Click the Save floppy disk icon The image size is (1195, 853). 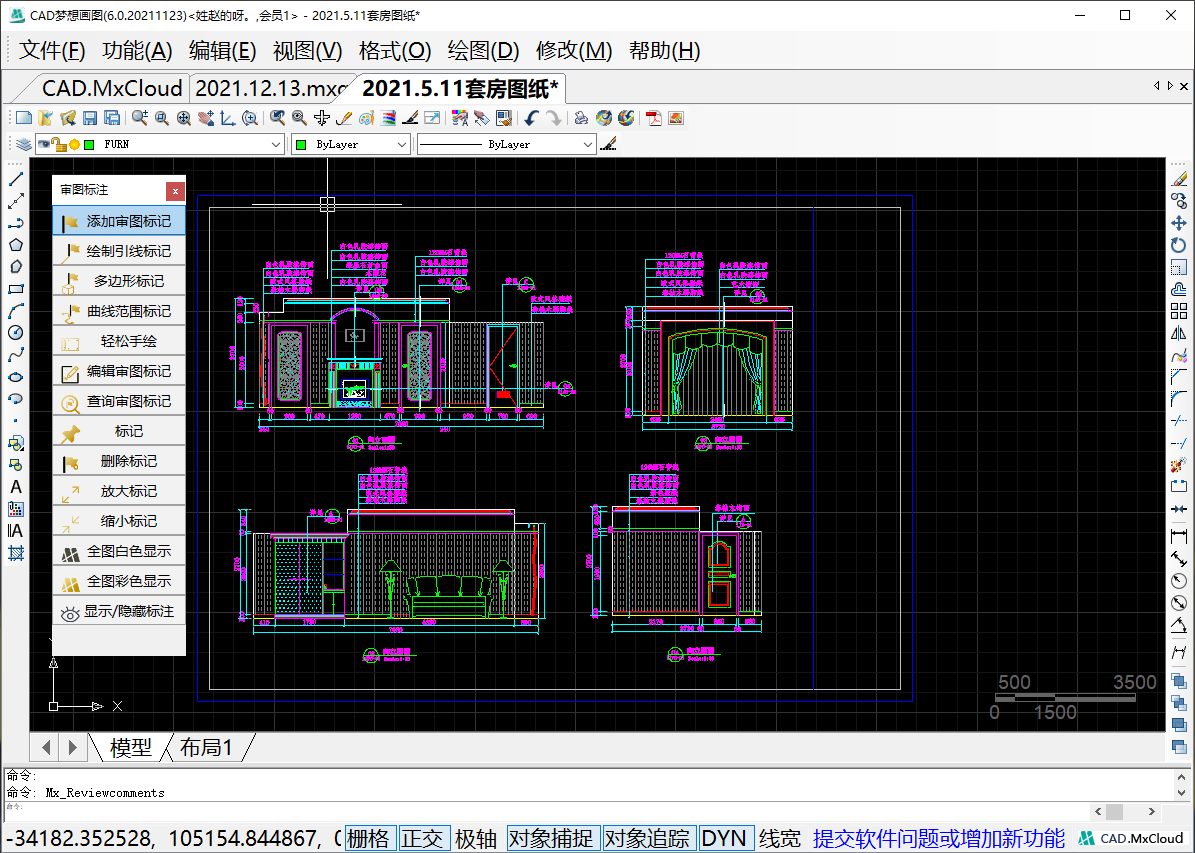90,118
